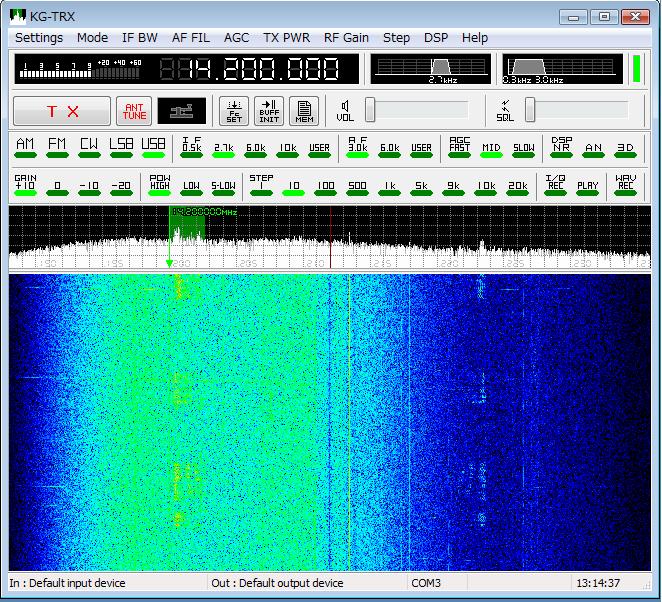Click the ANT TUNE icon button
The width and height of the screenshot is (662, 602).
pos(135,111)
